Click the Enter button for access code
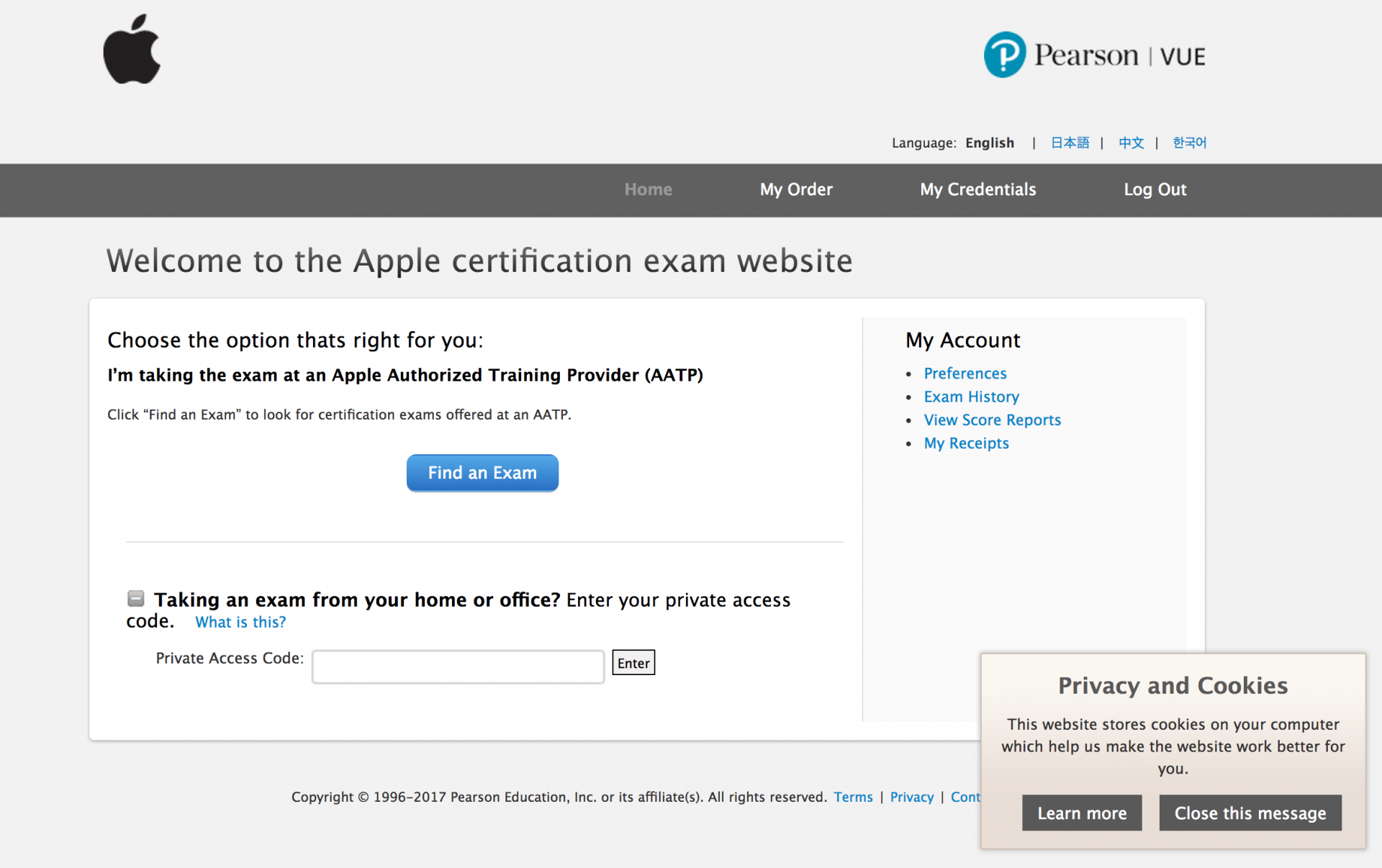1382x868 pixels. tap(633, 663)
